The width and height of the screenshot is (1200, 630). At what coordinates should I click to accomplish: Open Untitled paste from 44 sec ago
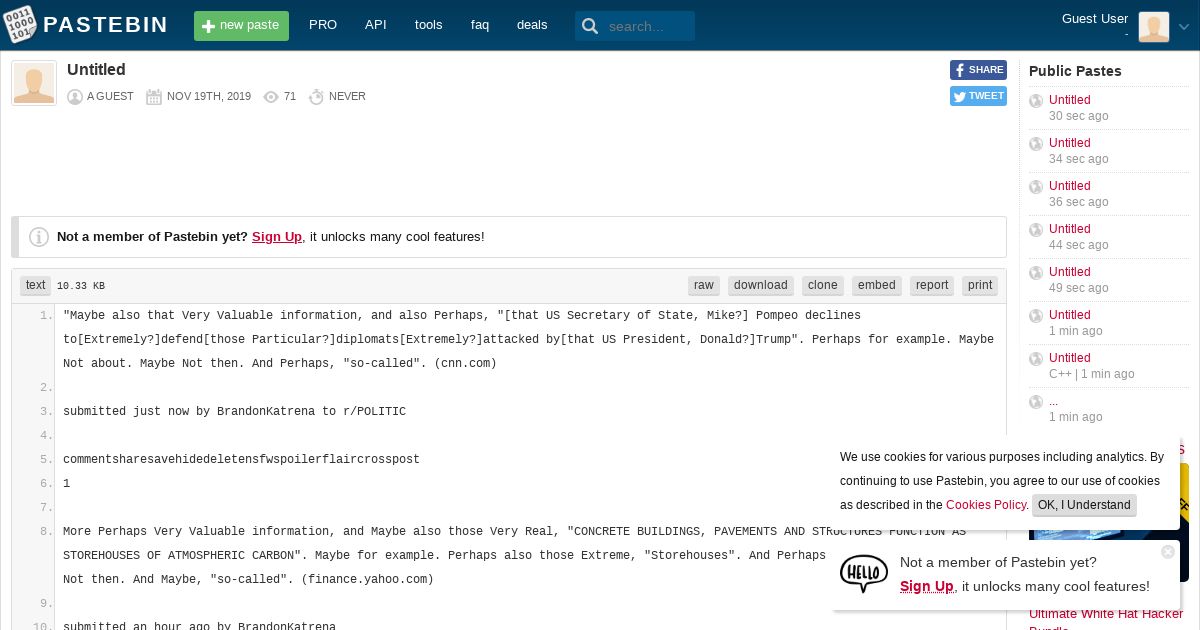coord(1069,229)
